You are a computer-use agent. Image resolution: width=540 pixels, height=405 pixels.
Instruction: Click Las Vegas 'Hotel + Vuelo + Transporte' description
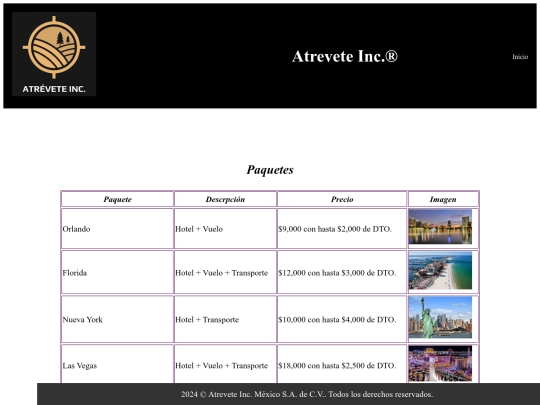click(x=221, y=365)
